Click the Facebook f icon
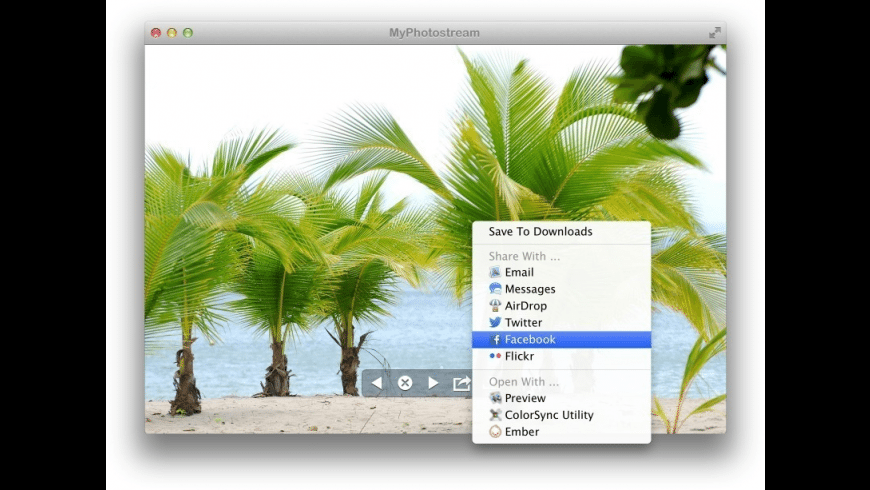Image resolution: width=870 pixels, height=490 pixels. tap(496, 340)
